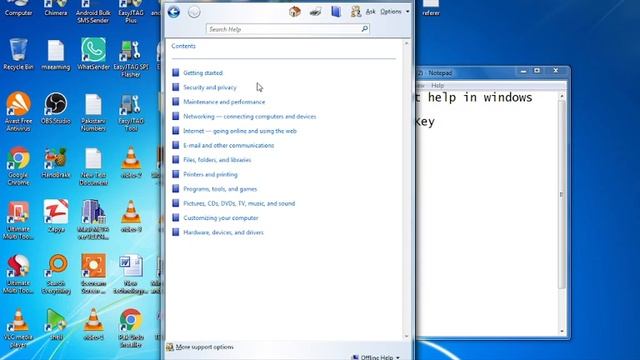This screenshot has width=640, height=360.
Task: Open the Offline Help dropdown
Action: coord(376,357)
